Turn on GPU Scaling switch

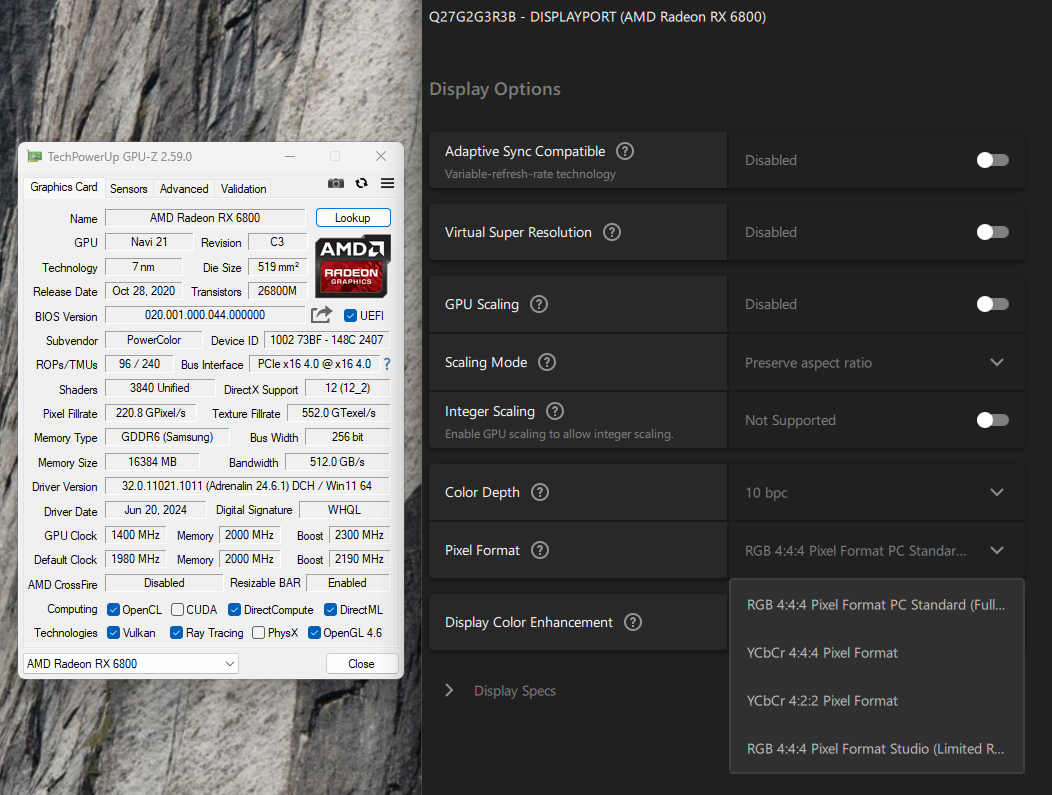coord(992,304)
